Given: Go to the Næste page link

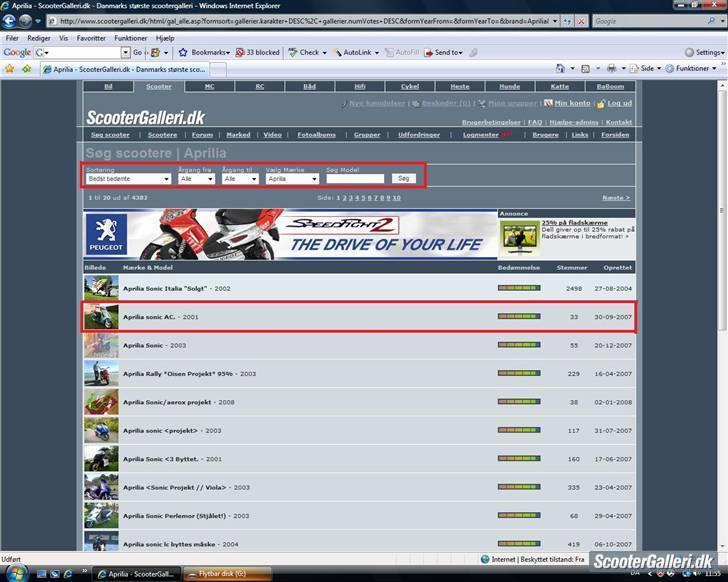Looking at the screenshot, I should click(615, 198).
